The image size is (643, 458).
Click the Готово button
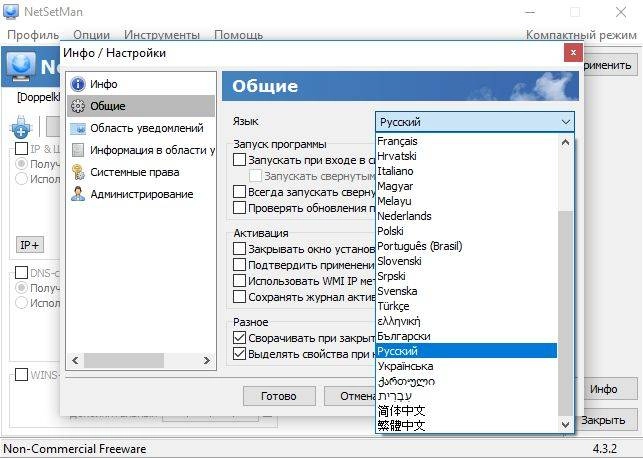click(x=279, y=396)
